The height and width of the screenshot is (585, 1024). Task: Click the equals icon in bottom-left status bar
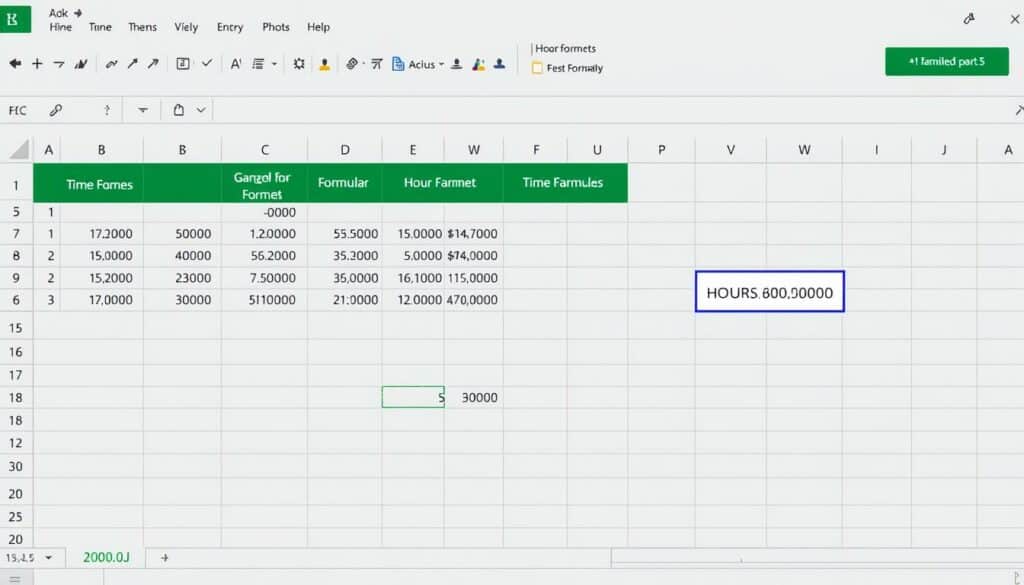pyautogui.click(x=14, y=579)
